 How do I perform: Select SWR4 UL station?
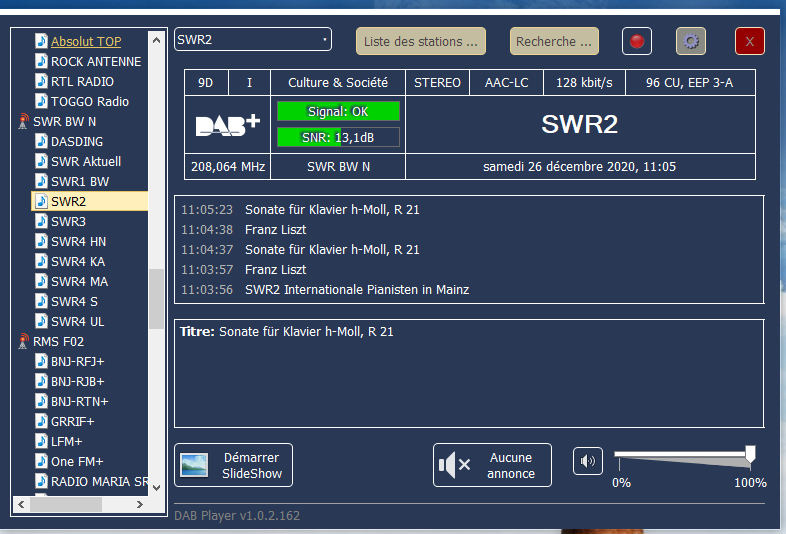point(77,322)
